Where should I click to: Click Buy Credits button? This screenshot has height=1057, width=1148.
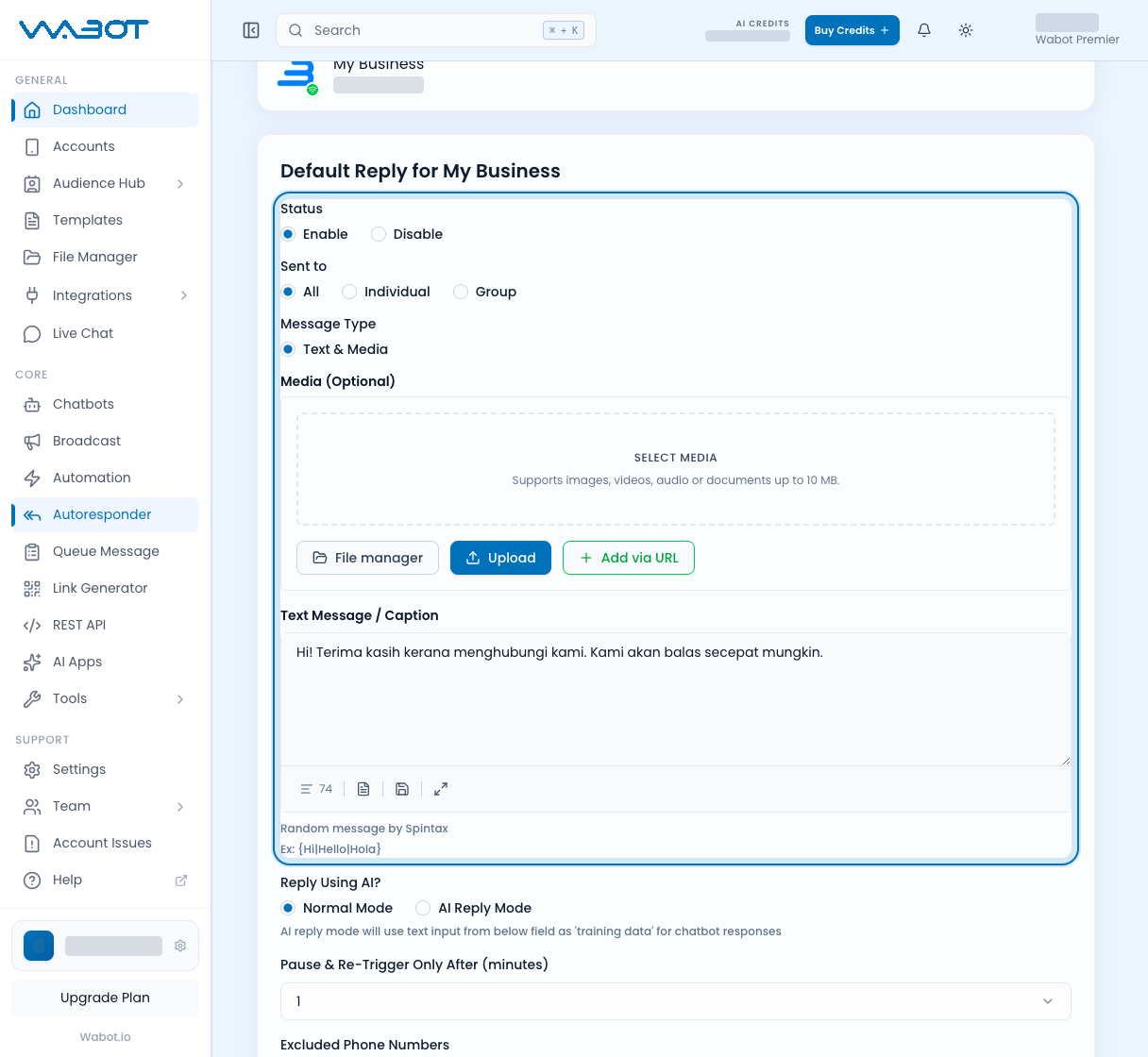click(852, 30)
